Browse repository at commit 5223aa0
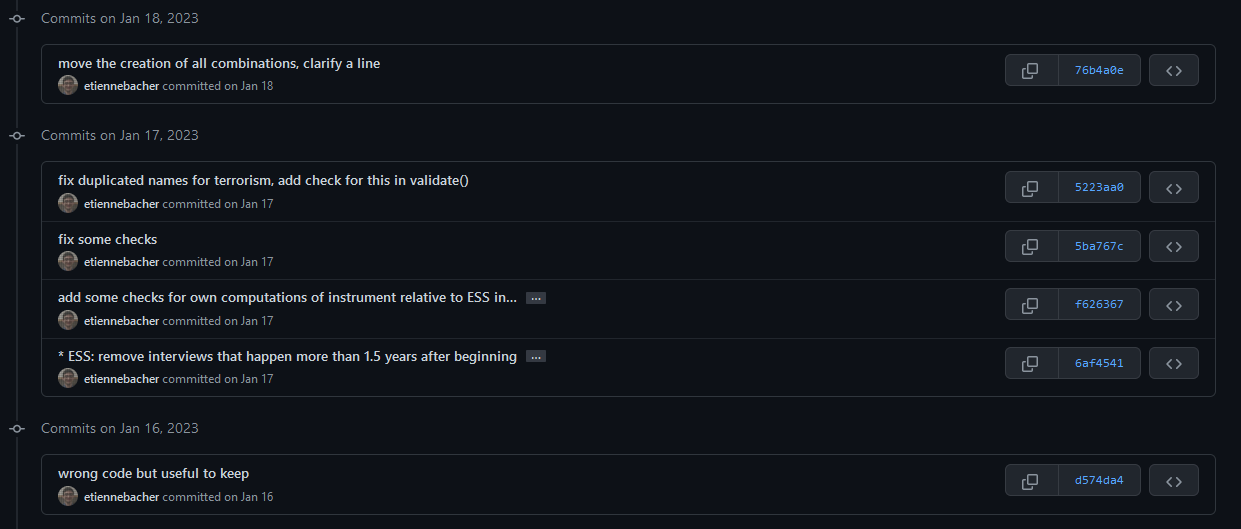This screenshot has width=1241, height=529. [1173, 187]
